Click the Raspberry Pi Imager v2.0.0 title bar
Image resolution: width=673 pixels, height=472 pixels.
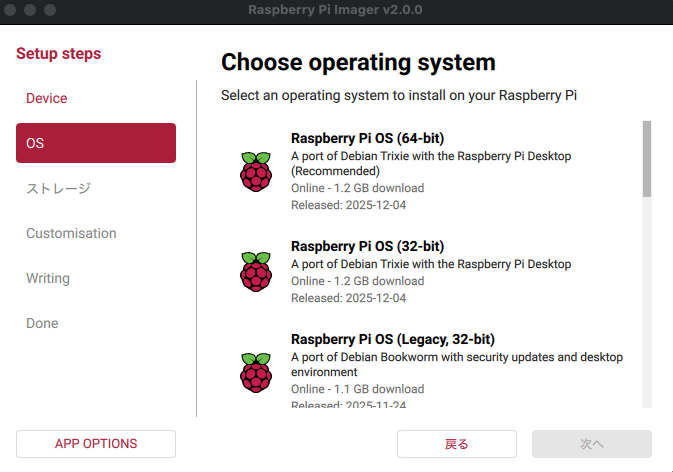click(336, 10)
